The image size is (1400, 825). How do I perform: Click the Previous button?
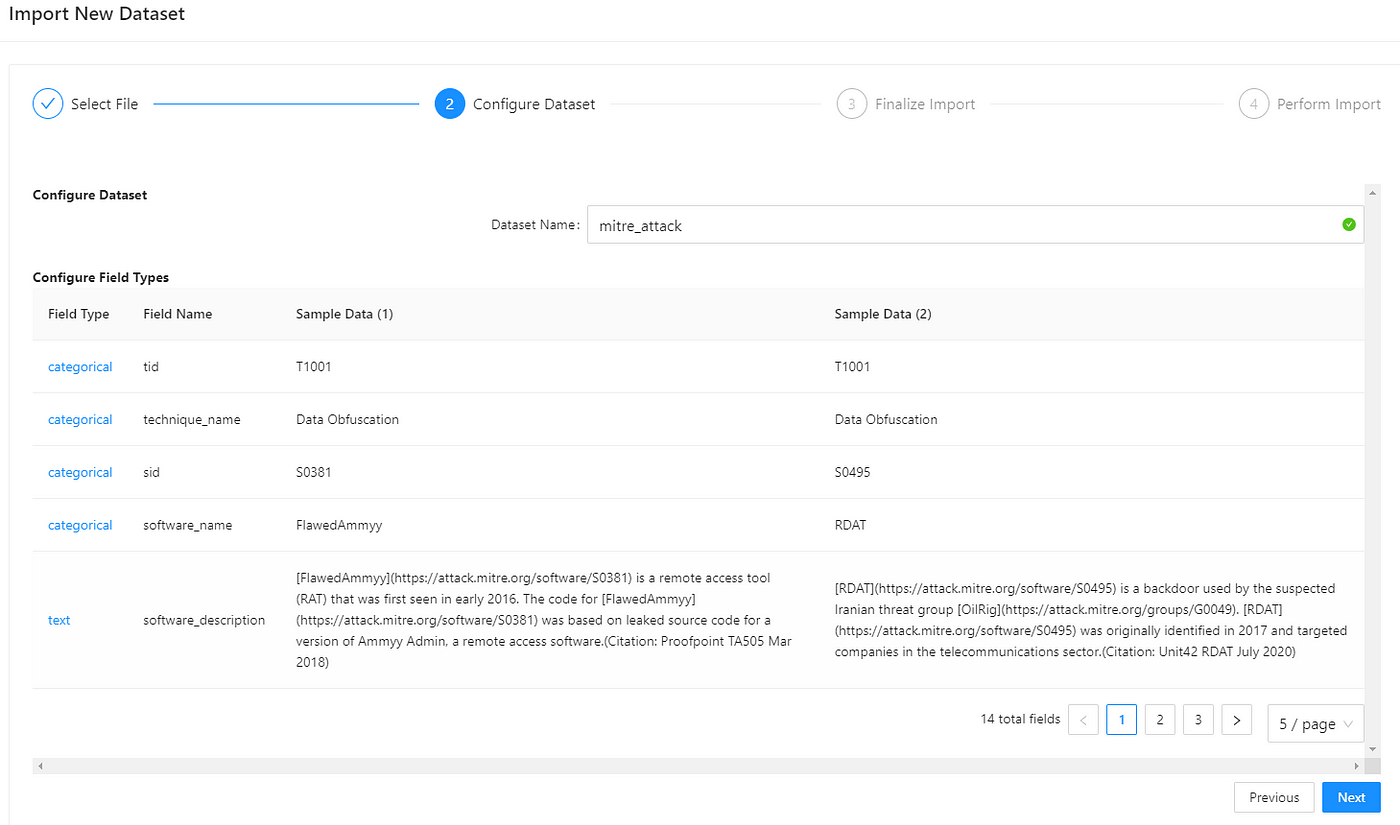tap(1274, 797)
